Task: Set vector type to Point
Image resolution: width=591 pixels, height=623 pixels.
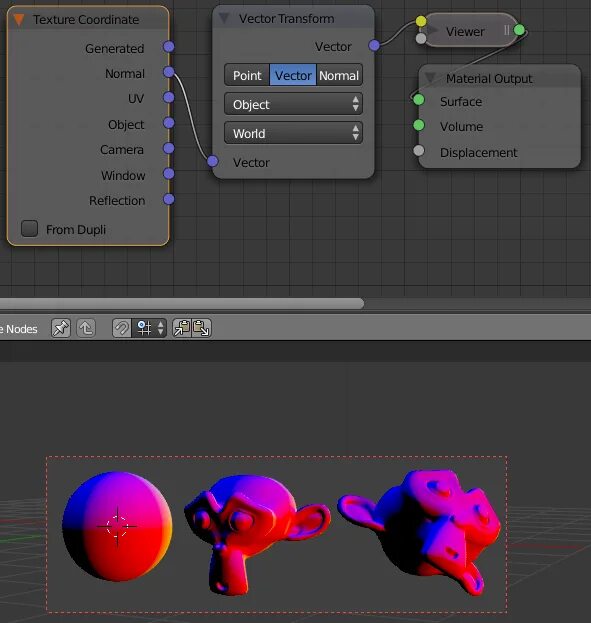Action: click(x=247, y=75)
